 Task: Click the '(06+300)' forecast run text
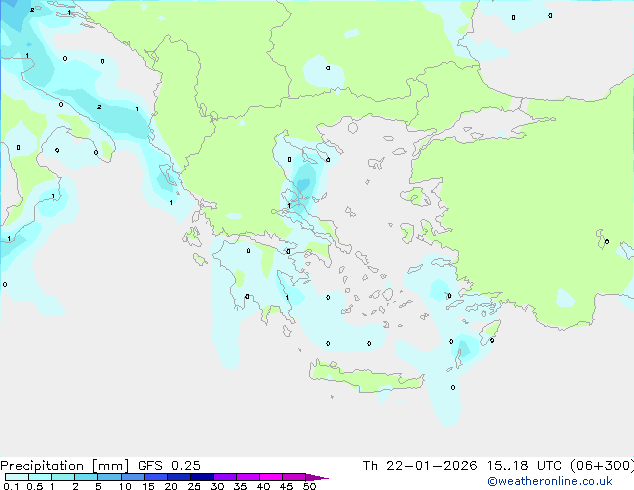[602, 466]
